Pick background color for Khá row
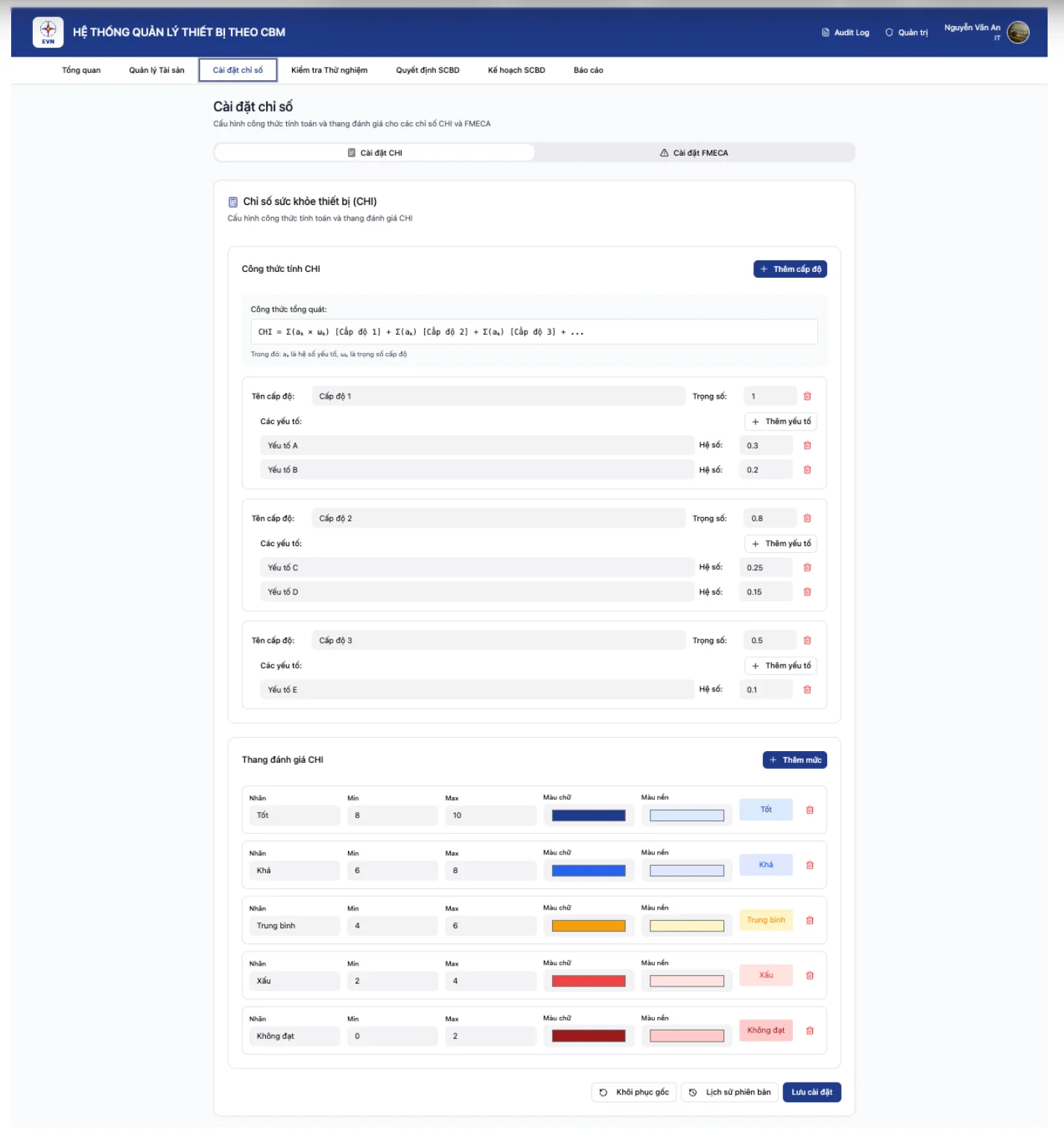This screenshot has height=1137, width=1064. tap(687, 871)
